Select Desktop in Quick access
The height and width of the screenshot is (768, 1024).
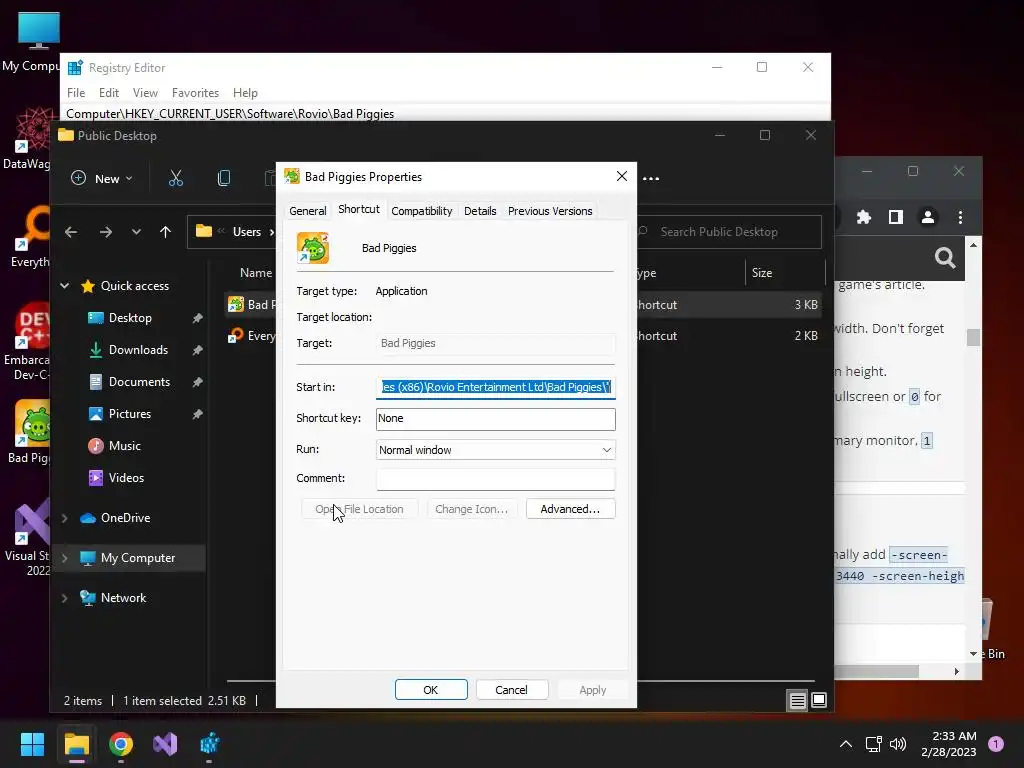click(130, 318)
